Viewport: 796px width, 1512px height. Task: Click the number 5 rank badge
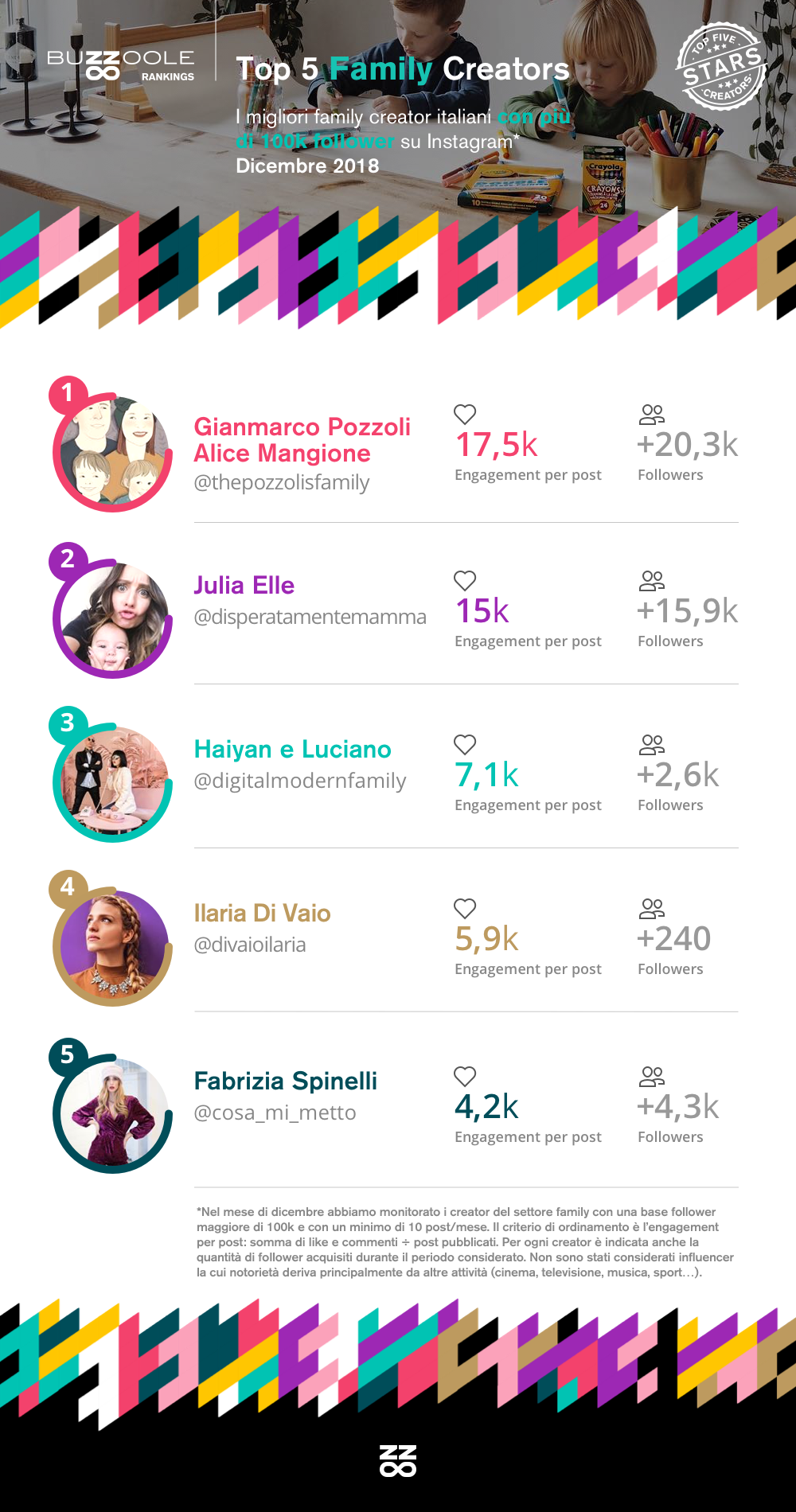(x=68, y=1054)
